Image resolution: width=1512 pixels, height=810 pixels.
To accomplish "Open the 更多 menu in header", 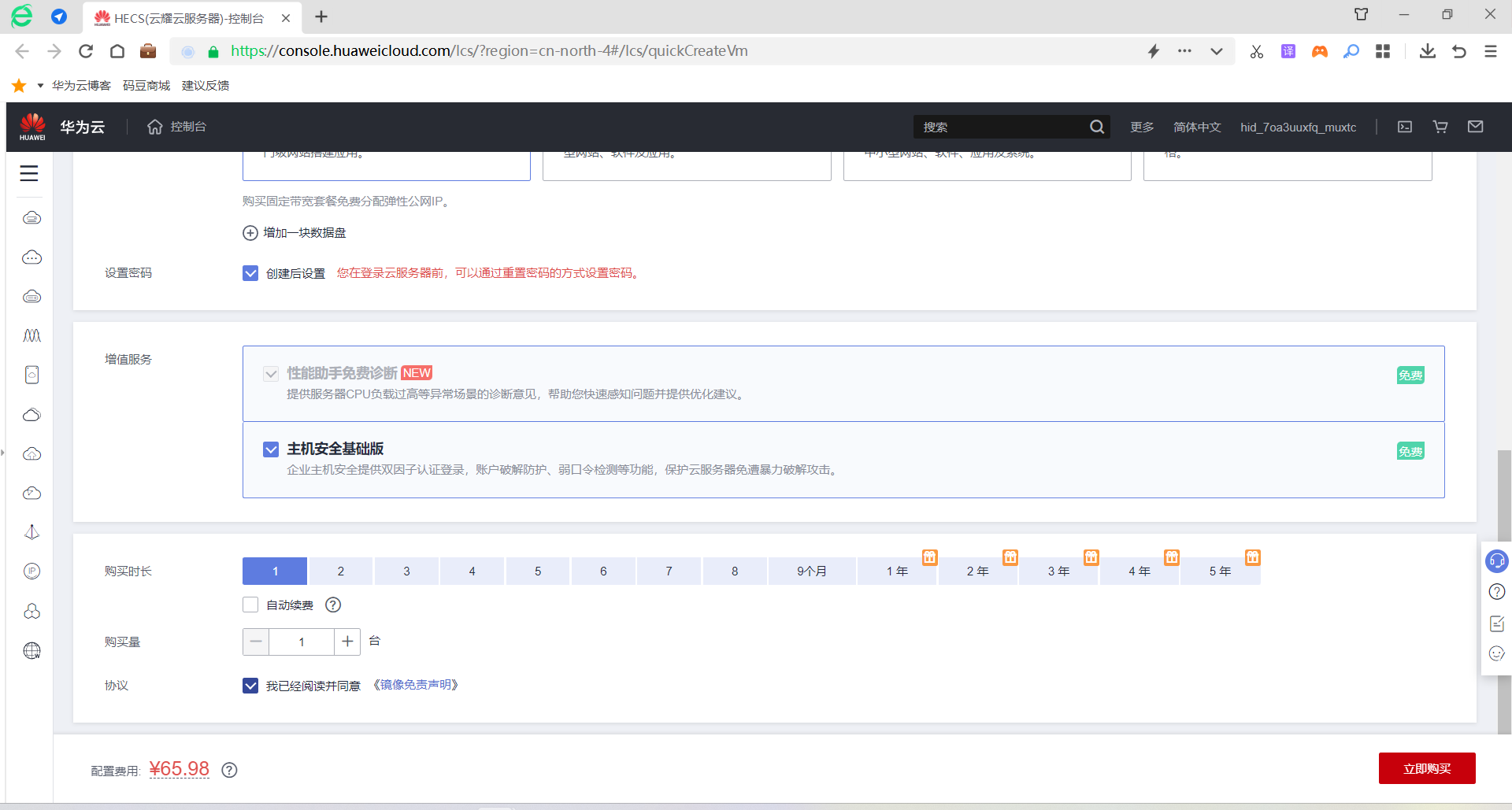I will (1142, 127).
